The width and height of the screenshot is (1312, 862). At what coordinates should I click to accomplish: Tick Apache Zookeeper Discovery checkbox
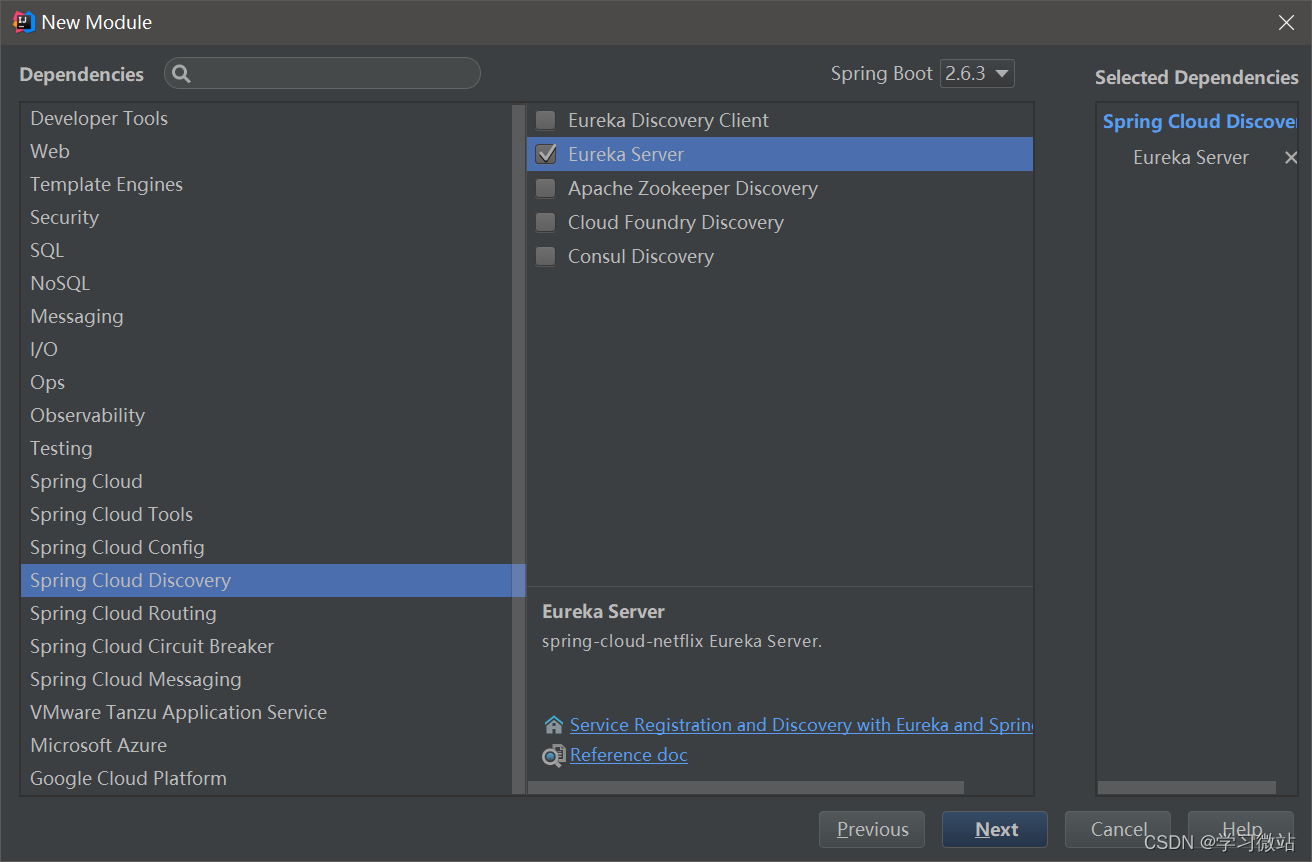(545, 189)
